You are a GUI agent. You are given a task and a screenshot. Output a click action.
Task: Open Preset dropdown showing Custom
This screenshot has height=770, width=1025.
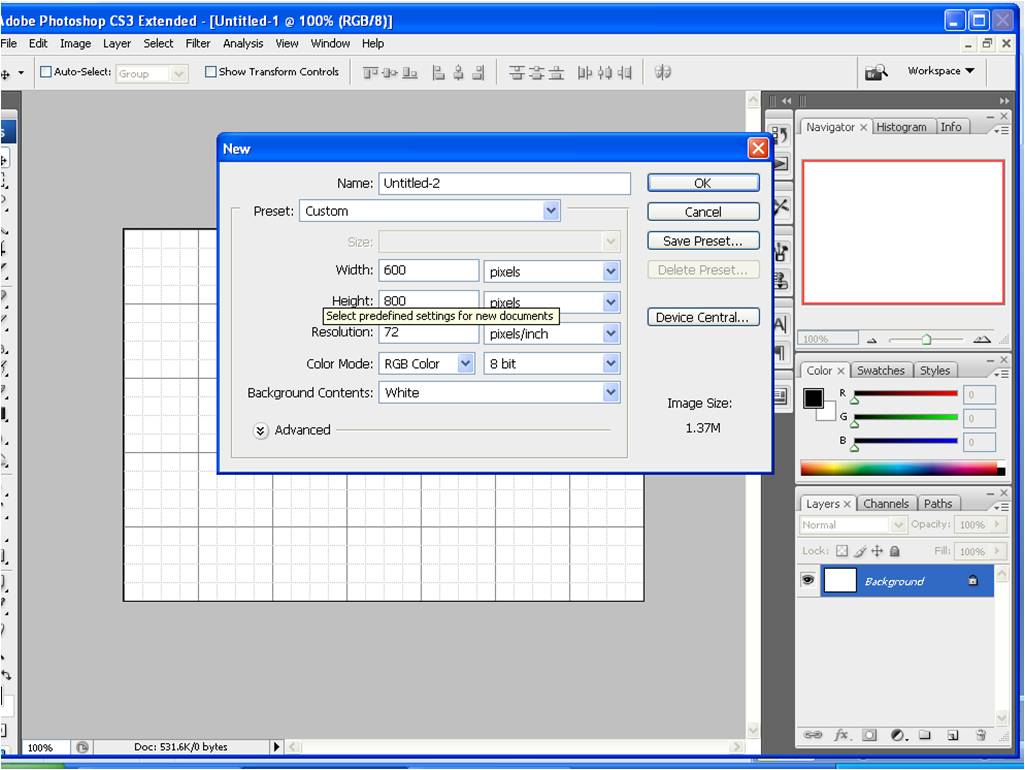pos(429,211)
